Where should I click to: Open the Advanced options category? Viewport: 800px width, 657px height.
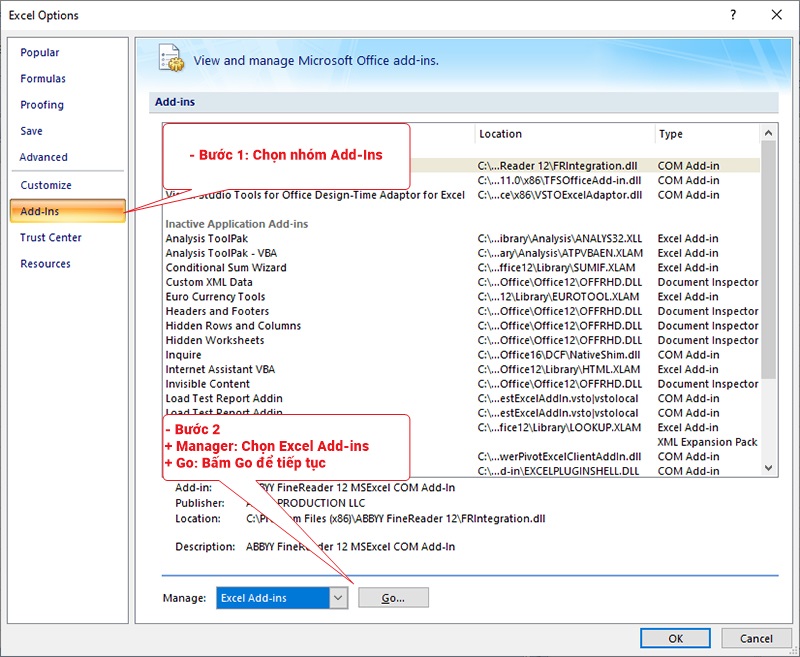pos(43,157)
